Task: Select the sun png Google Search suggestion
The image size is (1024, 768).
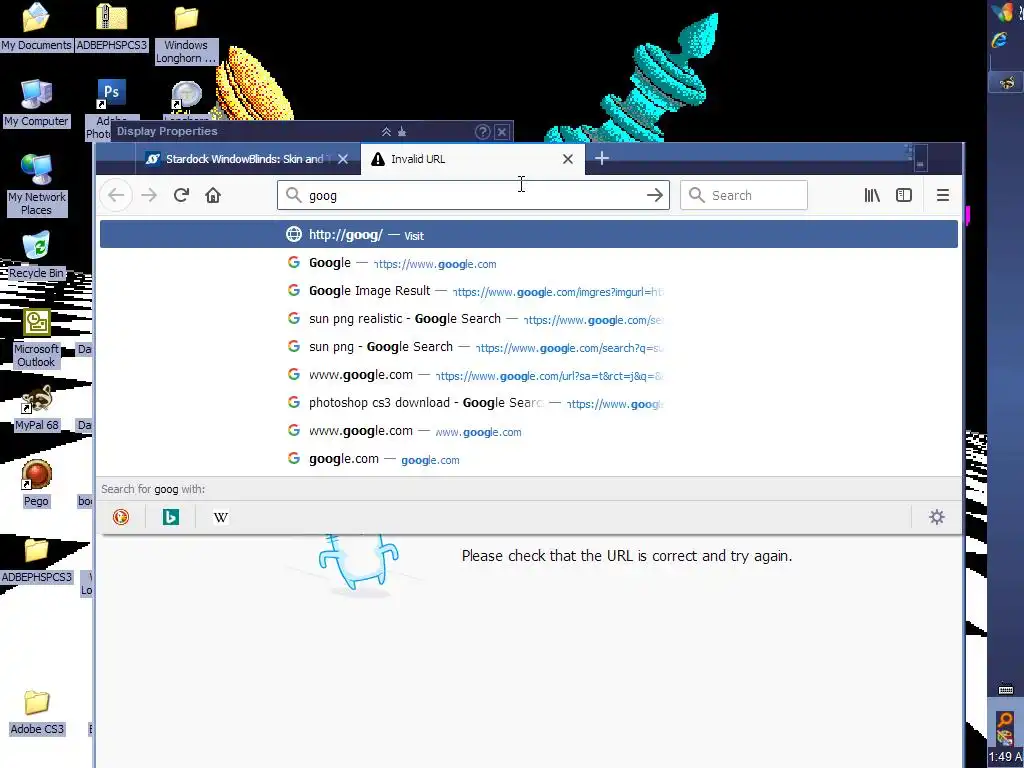Action: pyautogui.click(x=528, y=347)
